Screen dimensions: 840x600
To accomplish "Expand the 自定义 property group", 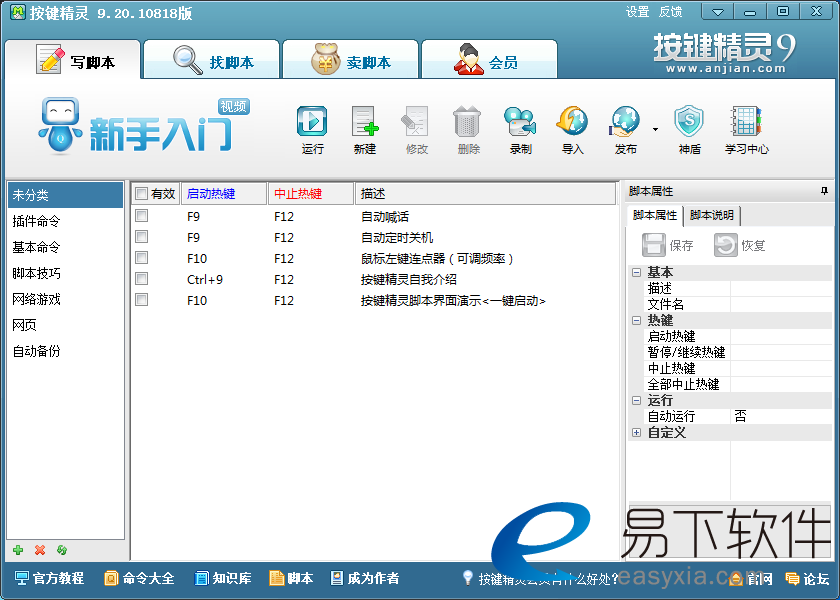I will pos(636,432).
